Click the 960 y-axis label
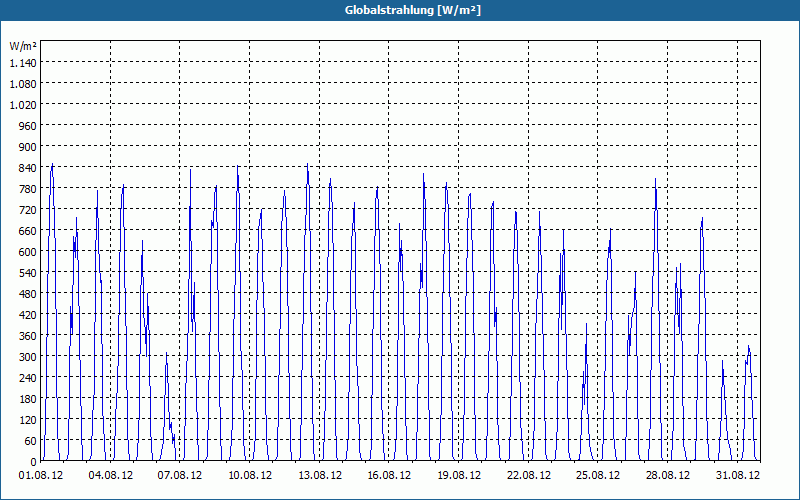800x500 pixels. (28, 126)
